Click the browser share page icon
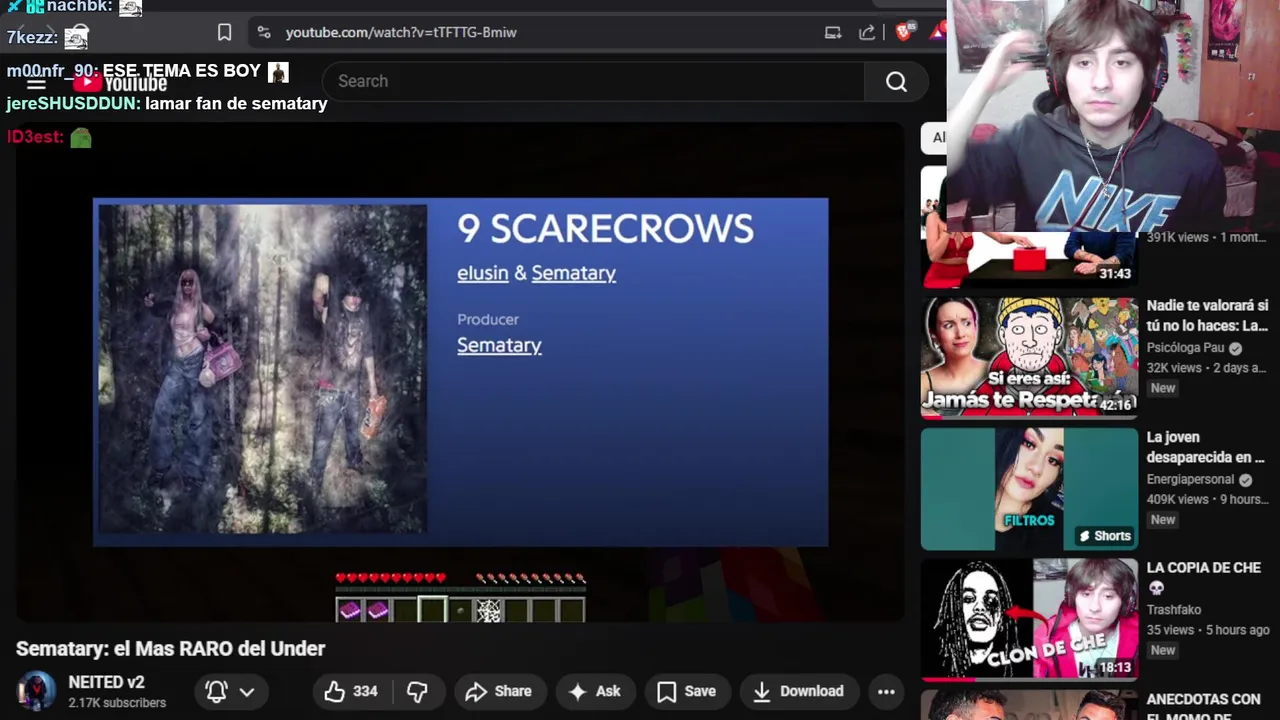Image resolution: width=1280 pixels, height=720 pixels. click(867, 32)
